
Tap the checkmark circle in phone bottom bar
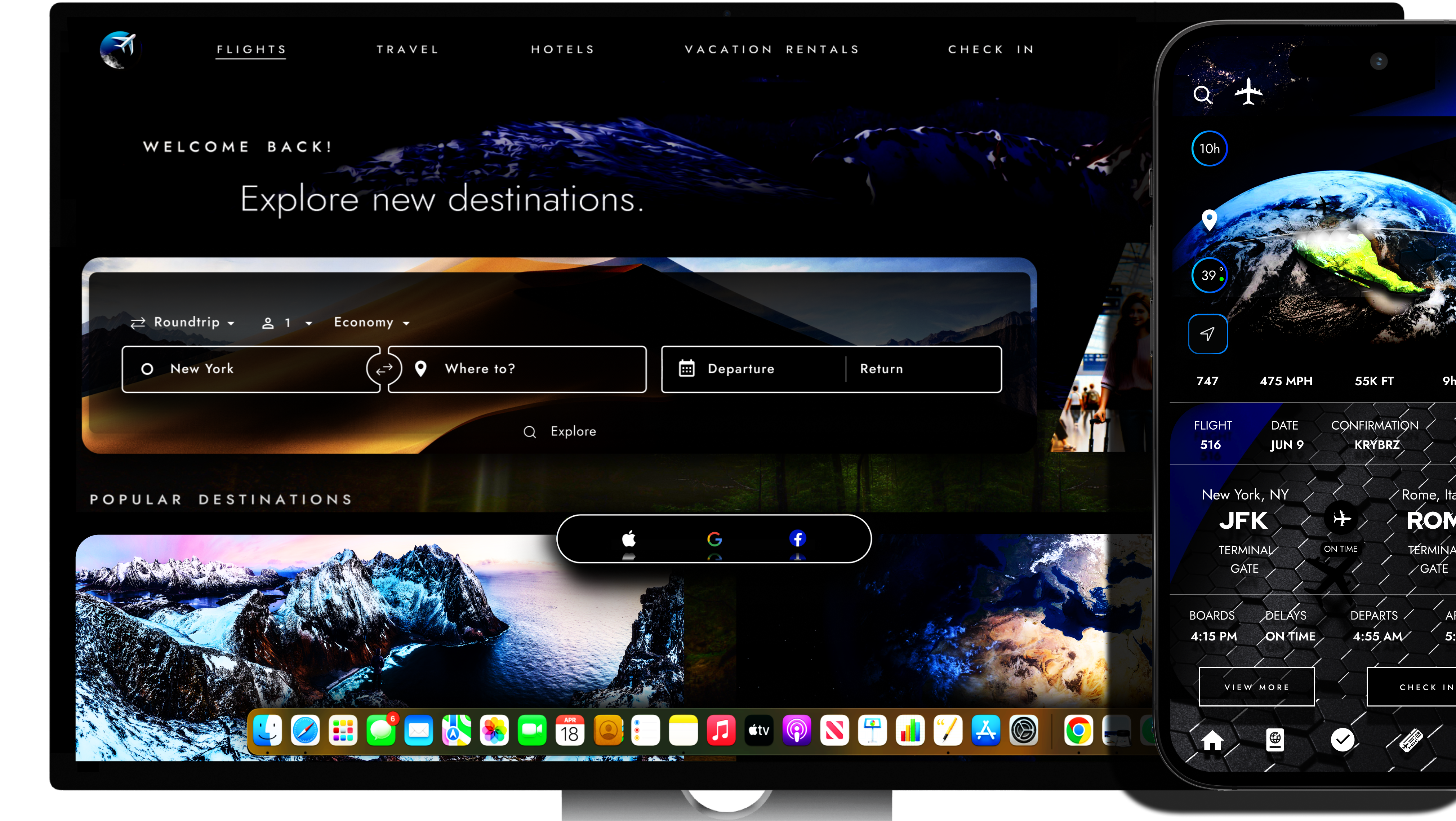1343,740
